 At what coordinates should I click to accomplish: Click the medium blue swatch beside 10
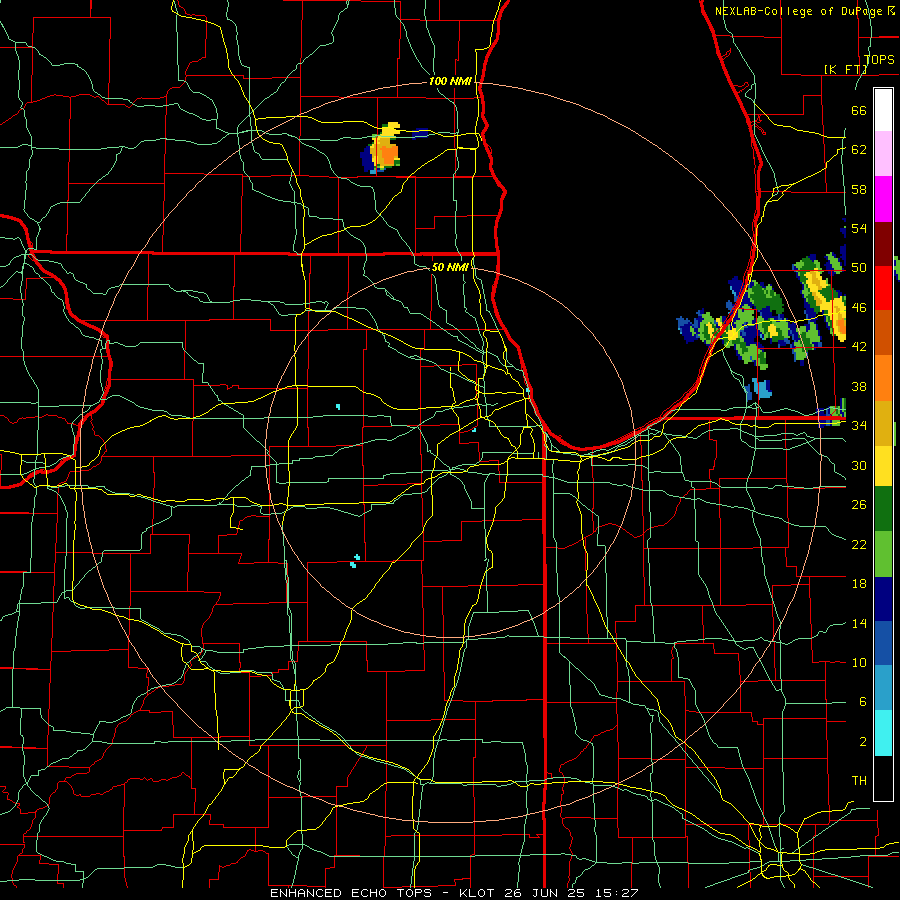point(883,644)
